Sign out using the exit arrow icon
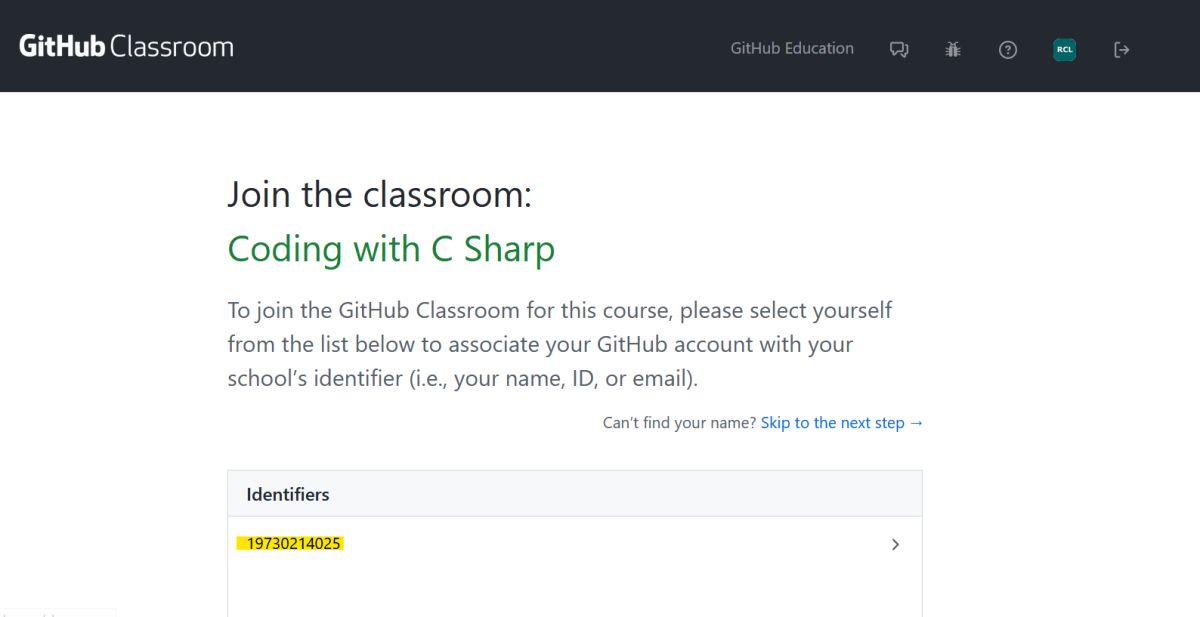Screen dimensions: 1200x617 click(x=1122, y=49)
